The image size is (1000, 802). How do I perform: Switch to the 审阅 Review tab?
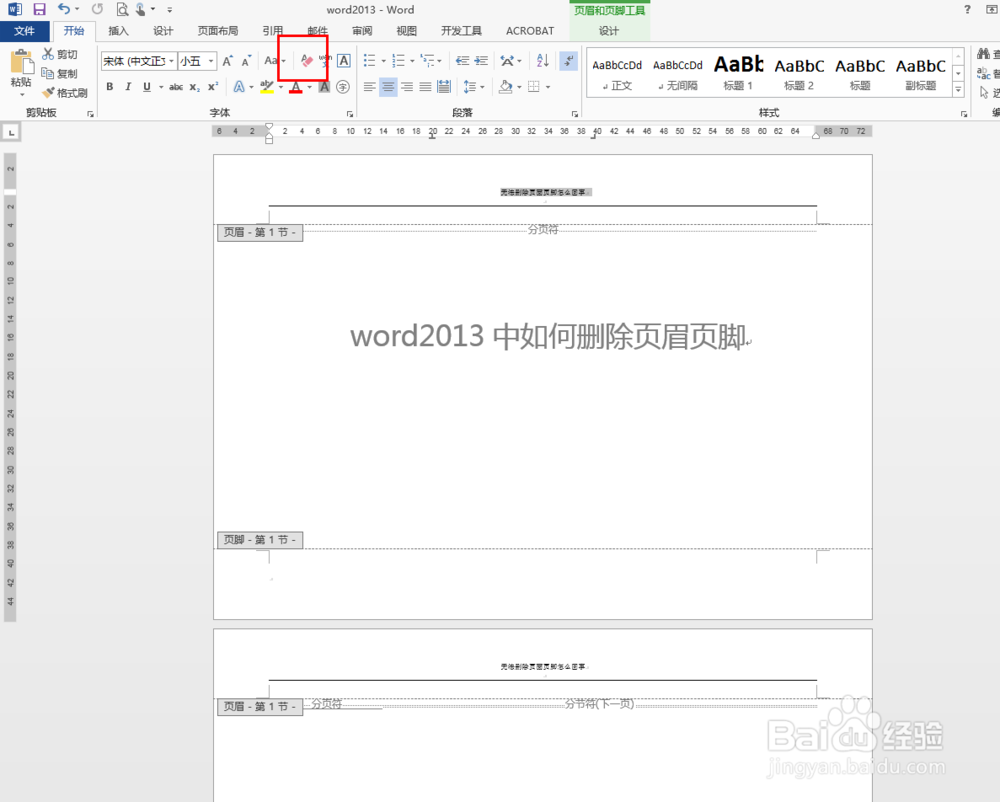[x=362, y=31]
